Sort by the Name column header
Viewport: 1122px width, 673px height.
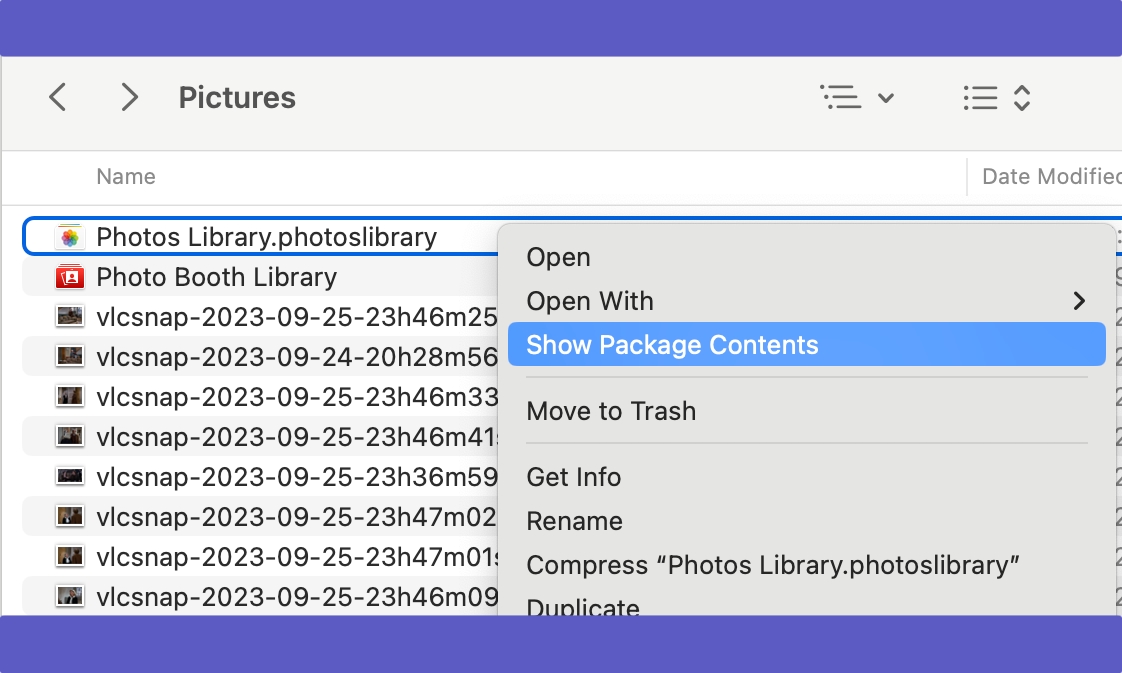coord(126,177)
